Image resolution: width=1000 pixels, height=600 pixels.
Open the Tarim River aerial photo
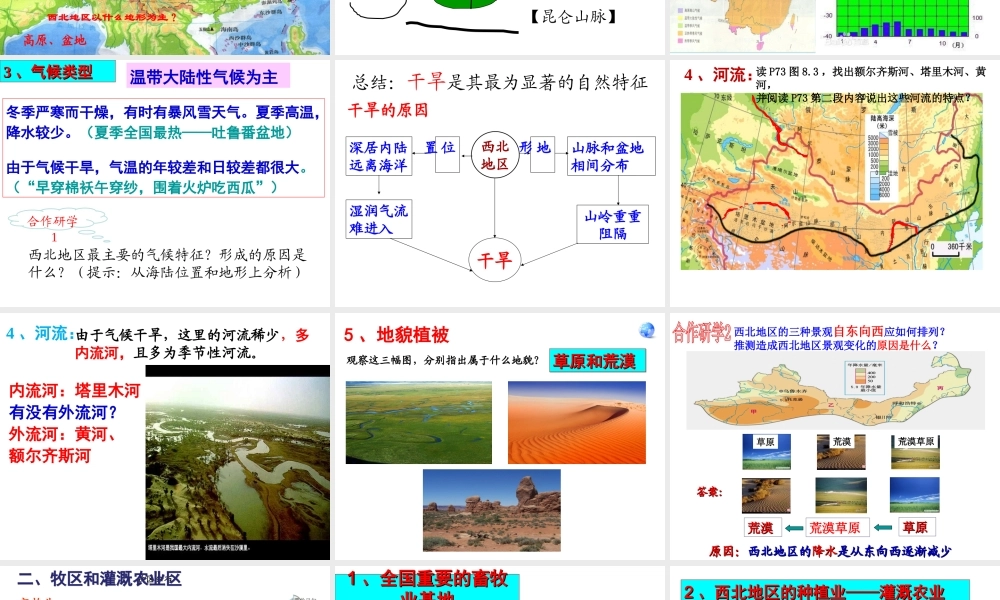[237, 463]
